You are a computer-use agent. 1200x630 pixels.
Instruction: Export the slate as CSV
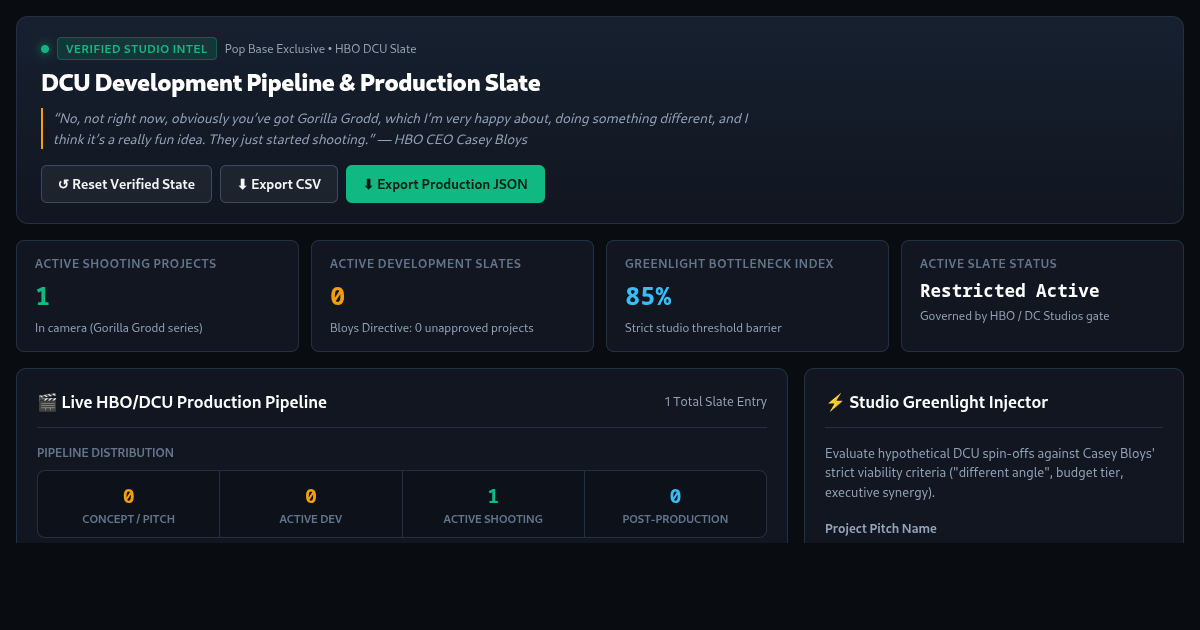pos(279,184)
